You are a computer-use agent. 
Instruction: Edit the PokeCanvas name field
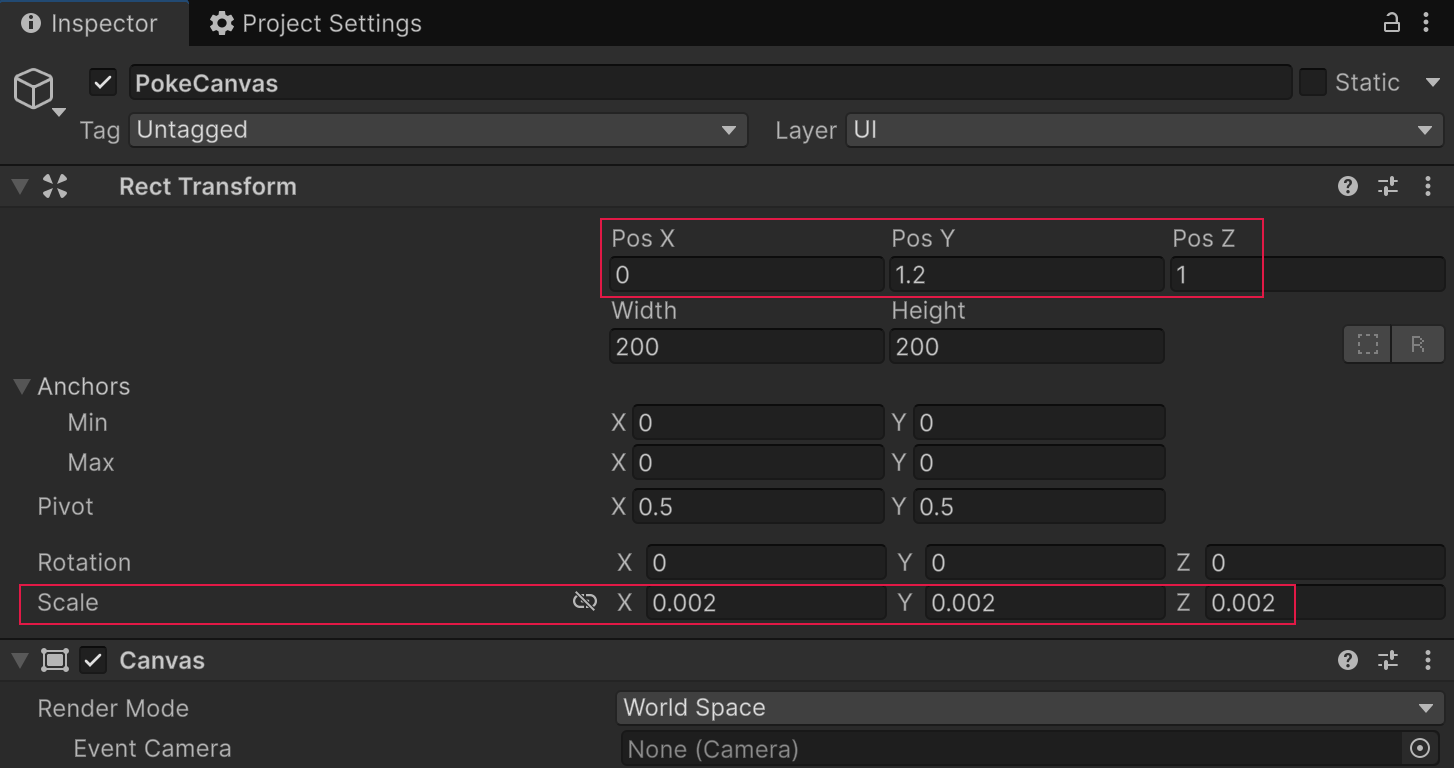pos(711,83)
